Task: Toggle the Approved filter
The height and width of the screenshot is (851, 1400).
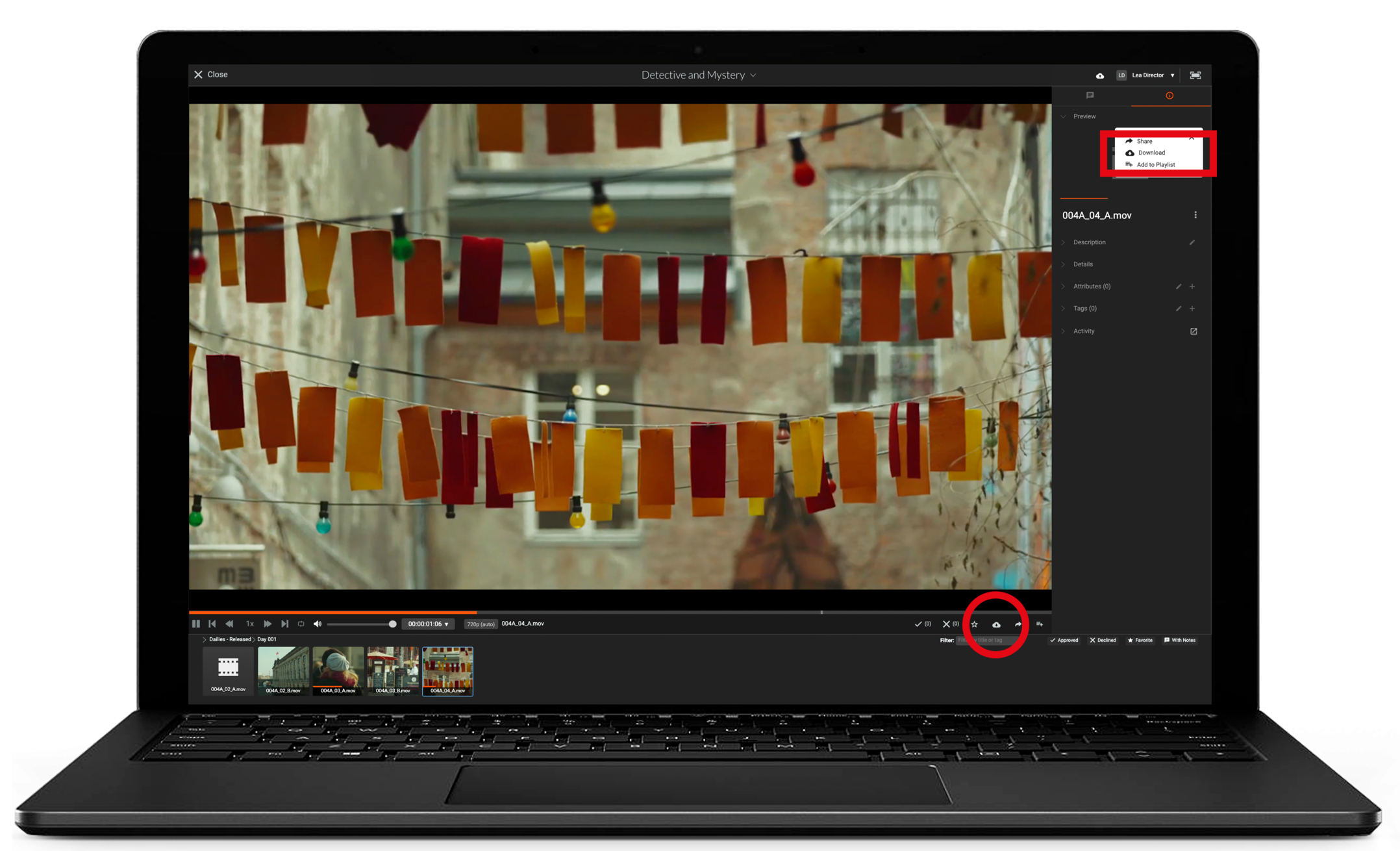Action: coord(1064,640)
